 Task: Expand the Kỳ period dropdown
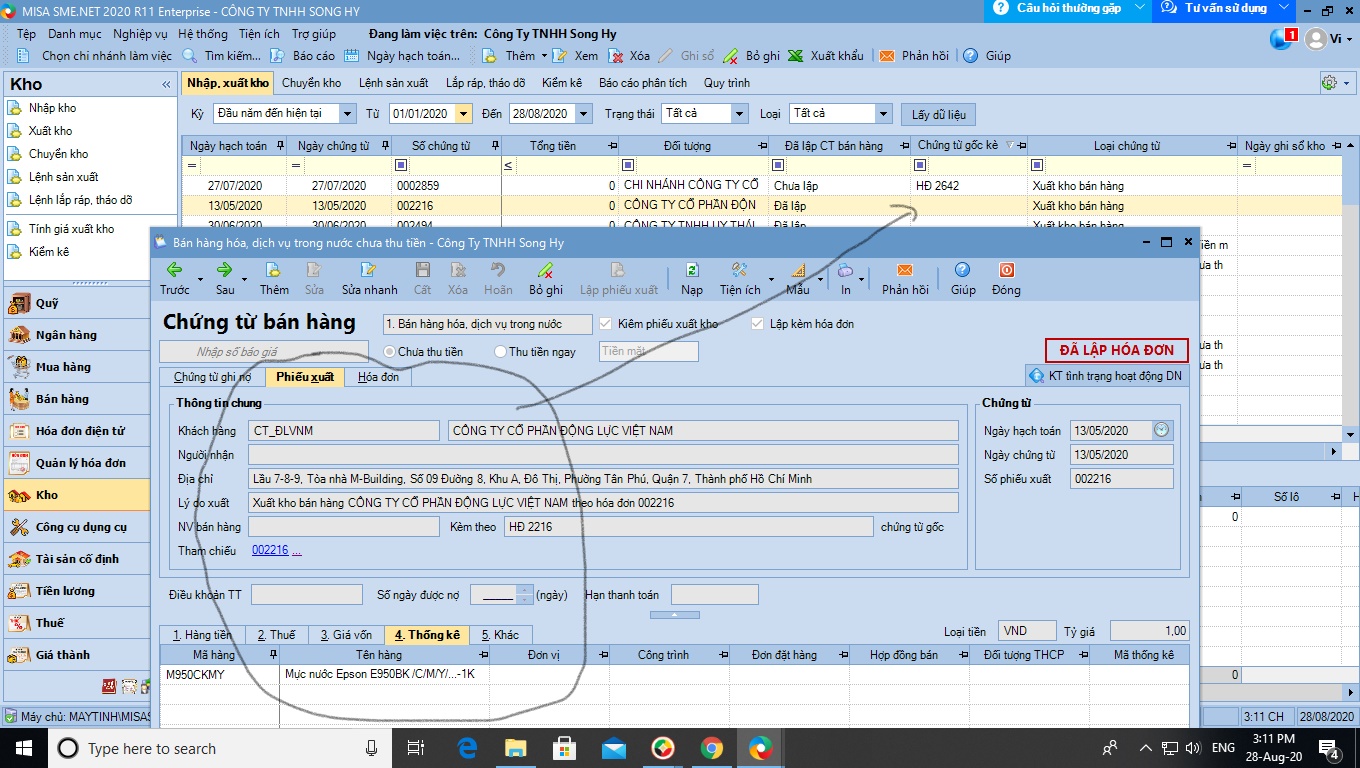[347, 114]
